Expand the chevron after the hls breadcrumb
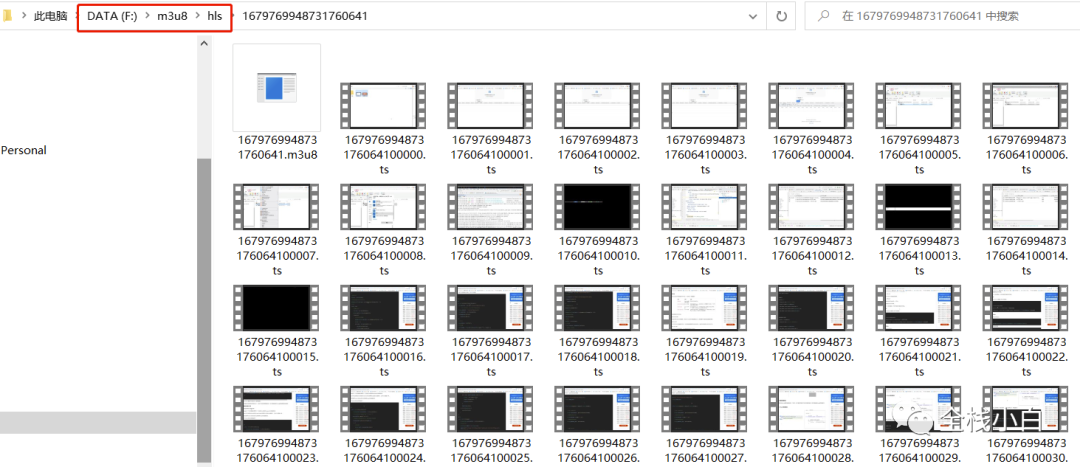This screenshot has height=467, width=1080. [x=232, y=16]
